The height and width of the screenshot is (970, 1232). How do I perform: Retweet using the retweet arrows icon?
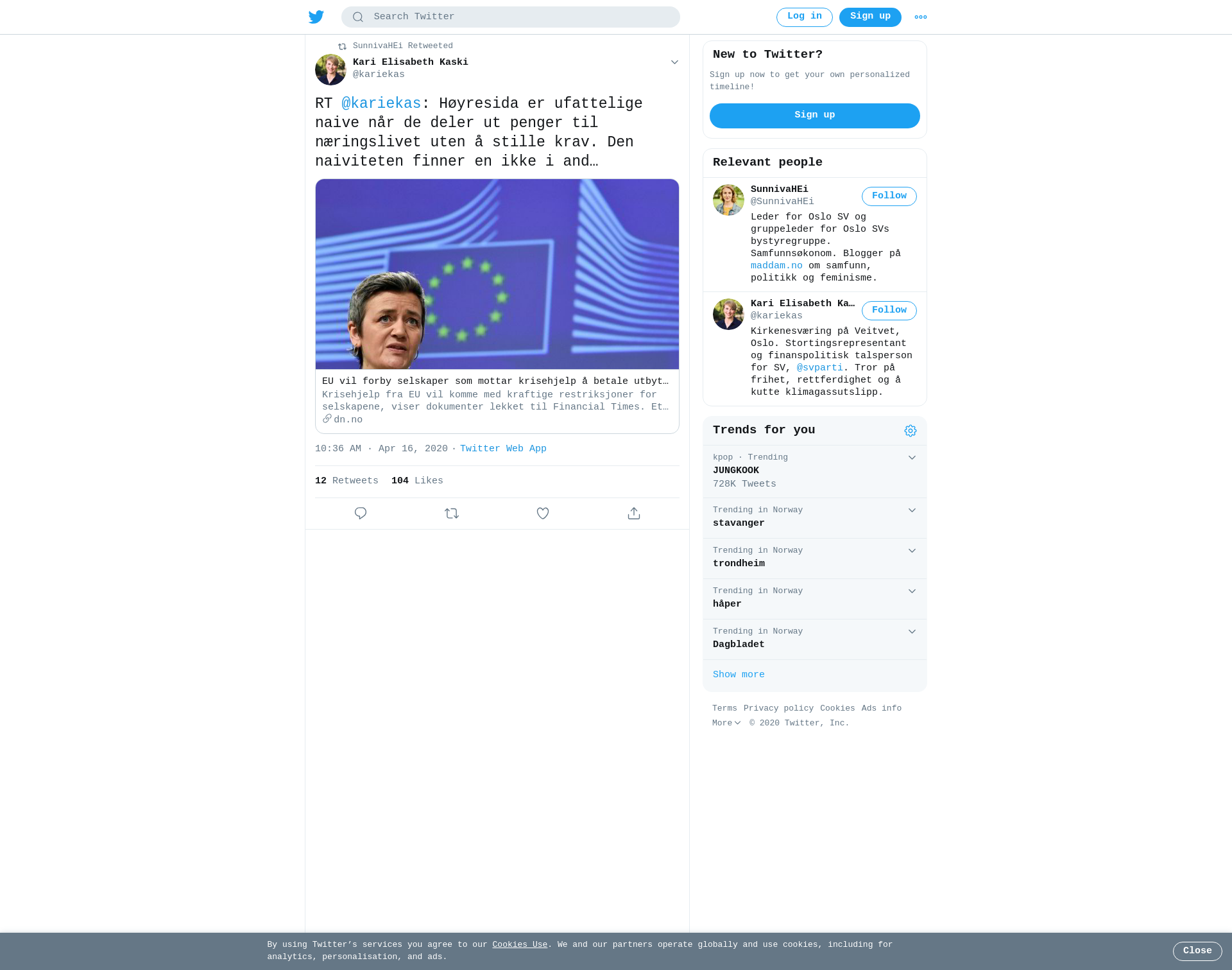pyautogui.click(x=452, y=514)
